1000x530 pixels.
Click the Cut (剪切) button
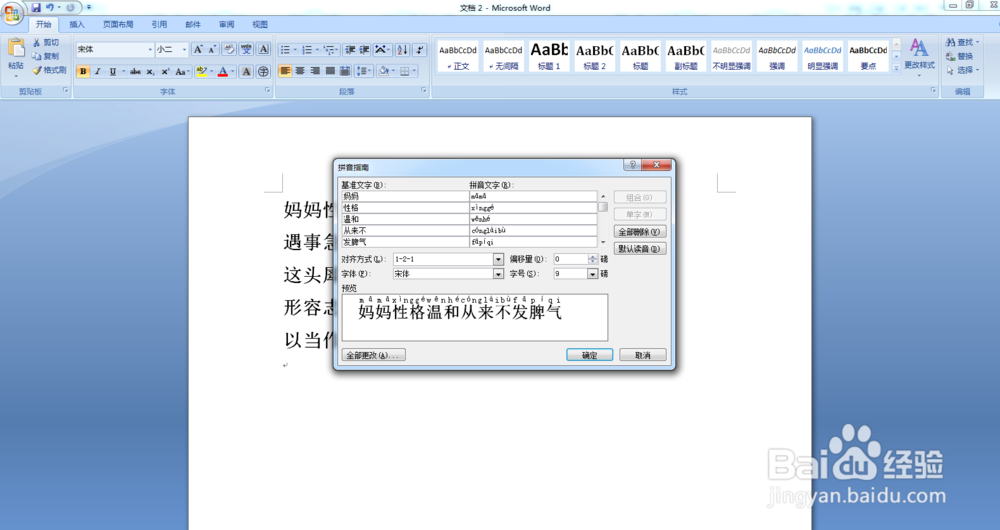coord(47,43)
